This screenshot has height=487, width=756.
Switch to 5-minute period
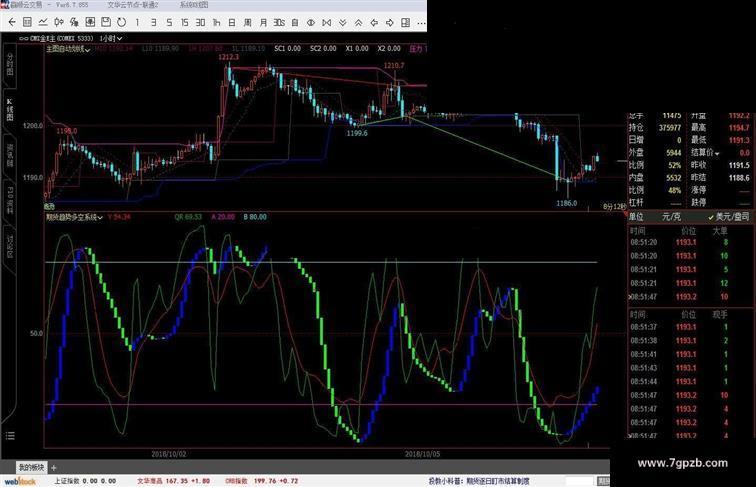pos(169,22)
